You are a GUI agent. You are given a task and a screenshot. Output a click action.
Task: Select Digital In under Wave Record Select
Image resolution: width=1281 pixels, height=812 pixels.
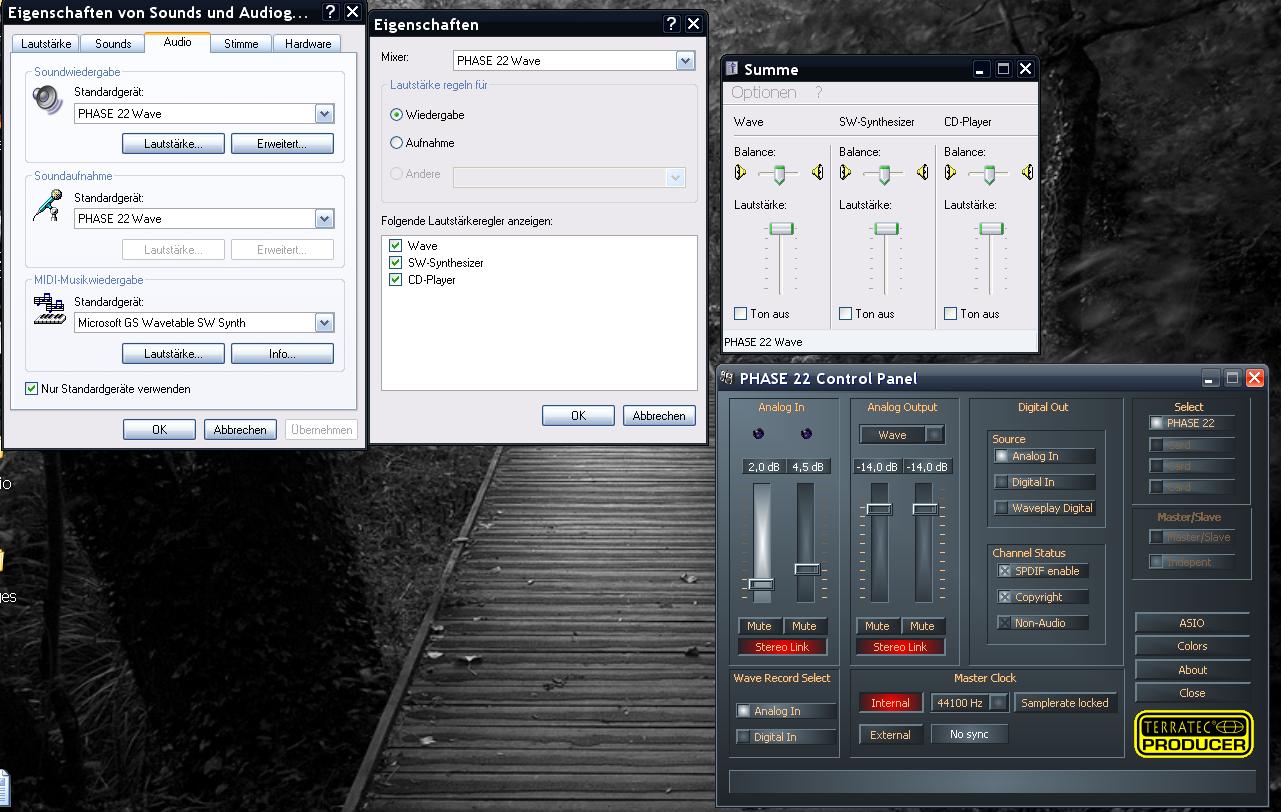[x=786, y=737]
